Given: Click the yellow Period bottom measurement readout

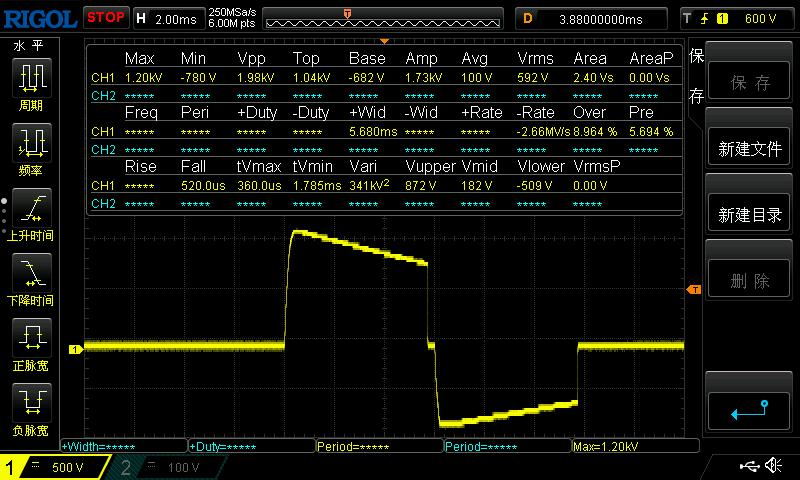Looking at the screenshot, I should coord(380,447).
